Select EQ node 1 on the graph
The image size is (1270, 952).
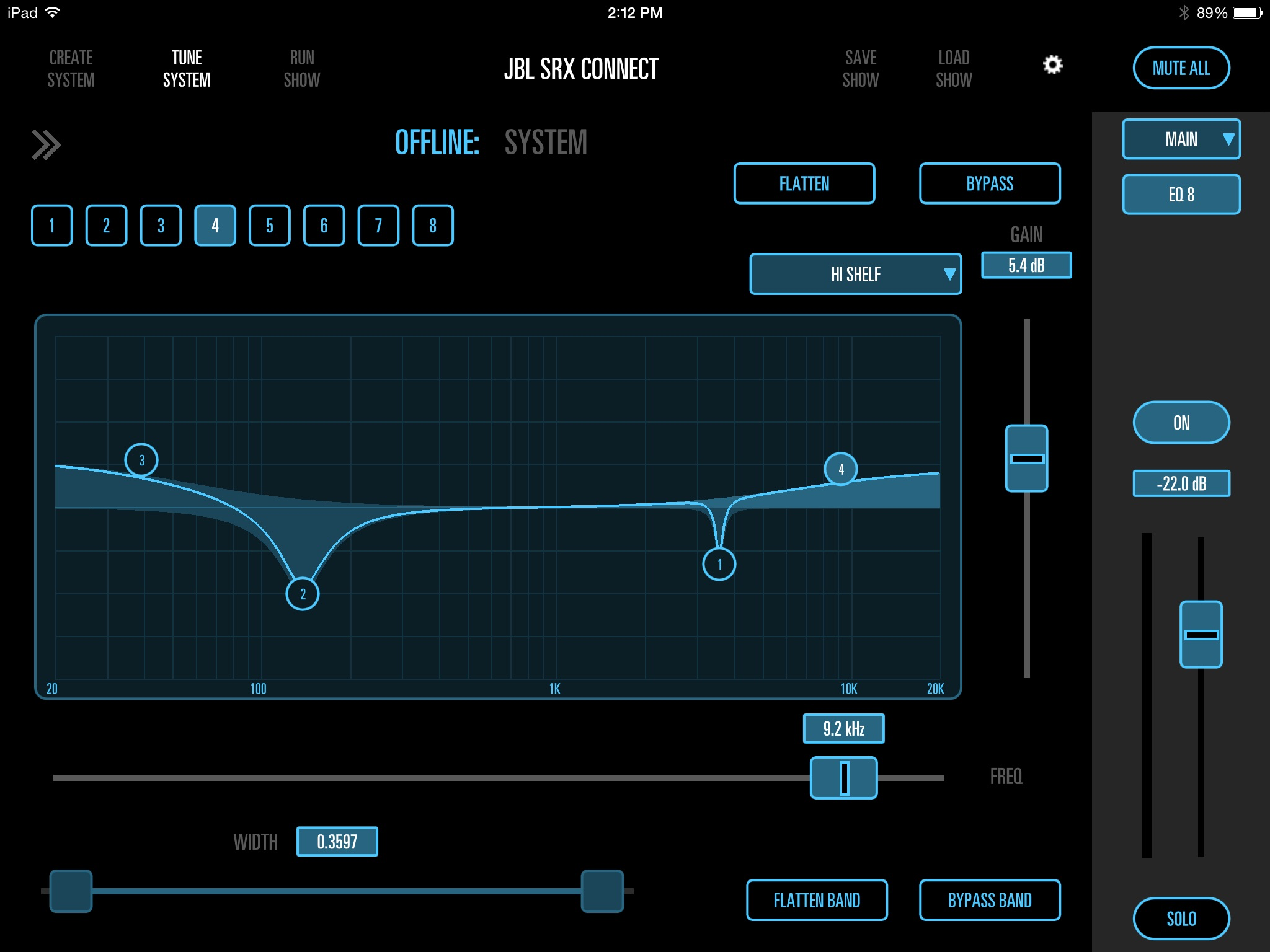(x=719, y=564)
